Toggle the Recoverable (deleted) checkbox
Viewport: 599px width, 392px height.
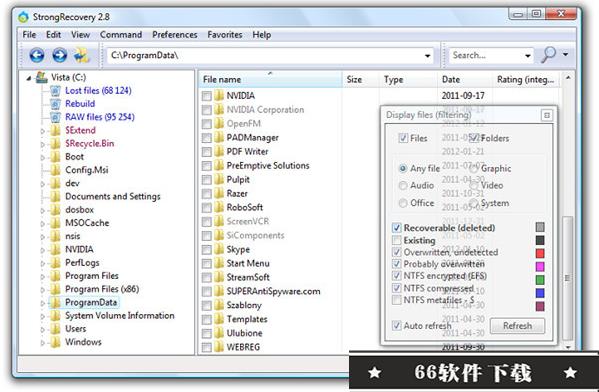397,228
